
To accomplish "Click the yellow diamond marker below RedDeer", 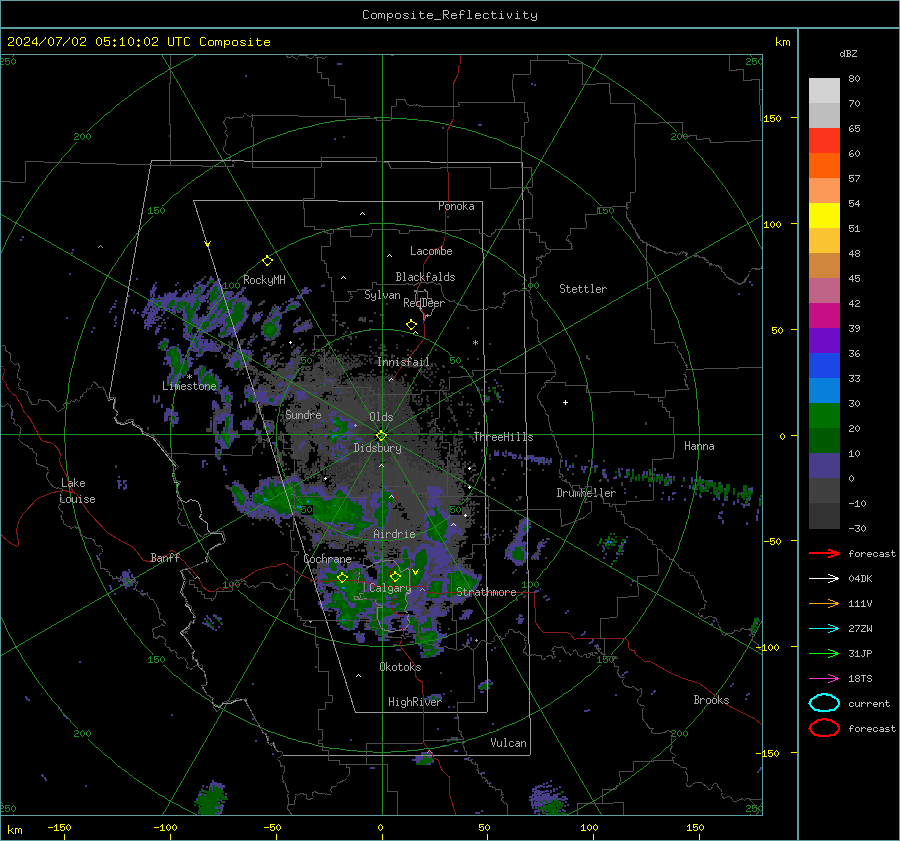I will (x=411, y=325).
